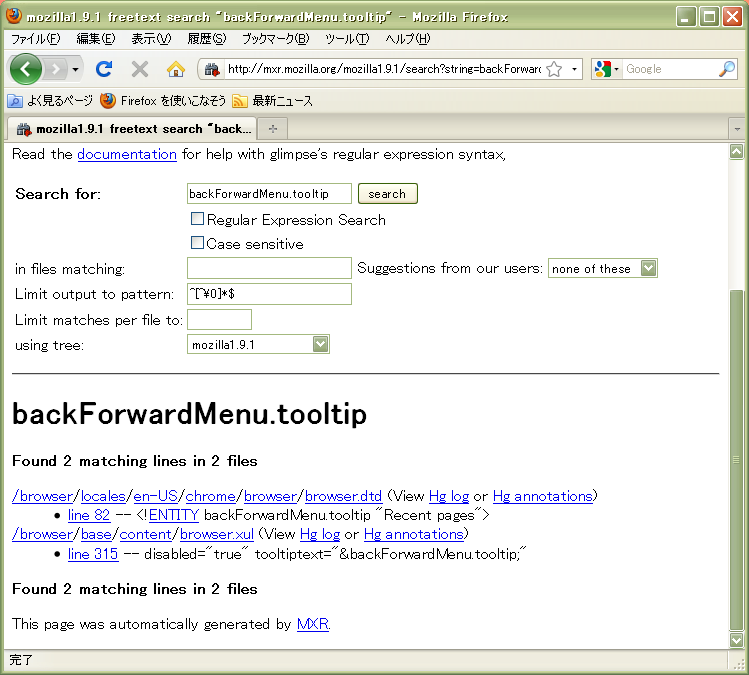Follow the documentation link

[127, 154]
